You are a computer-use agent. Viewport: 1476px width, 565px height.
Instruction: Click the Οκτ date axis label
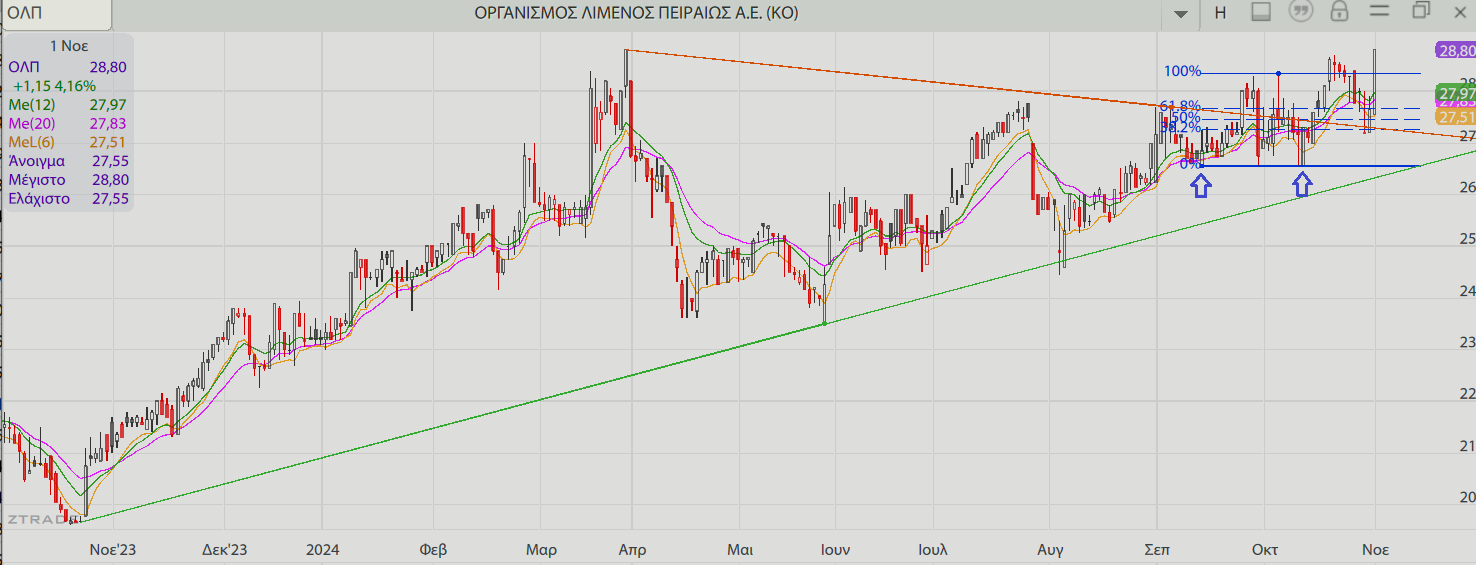click(1264, 549)
